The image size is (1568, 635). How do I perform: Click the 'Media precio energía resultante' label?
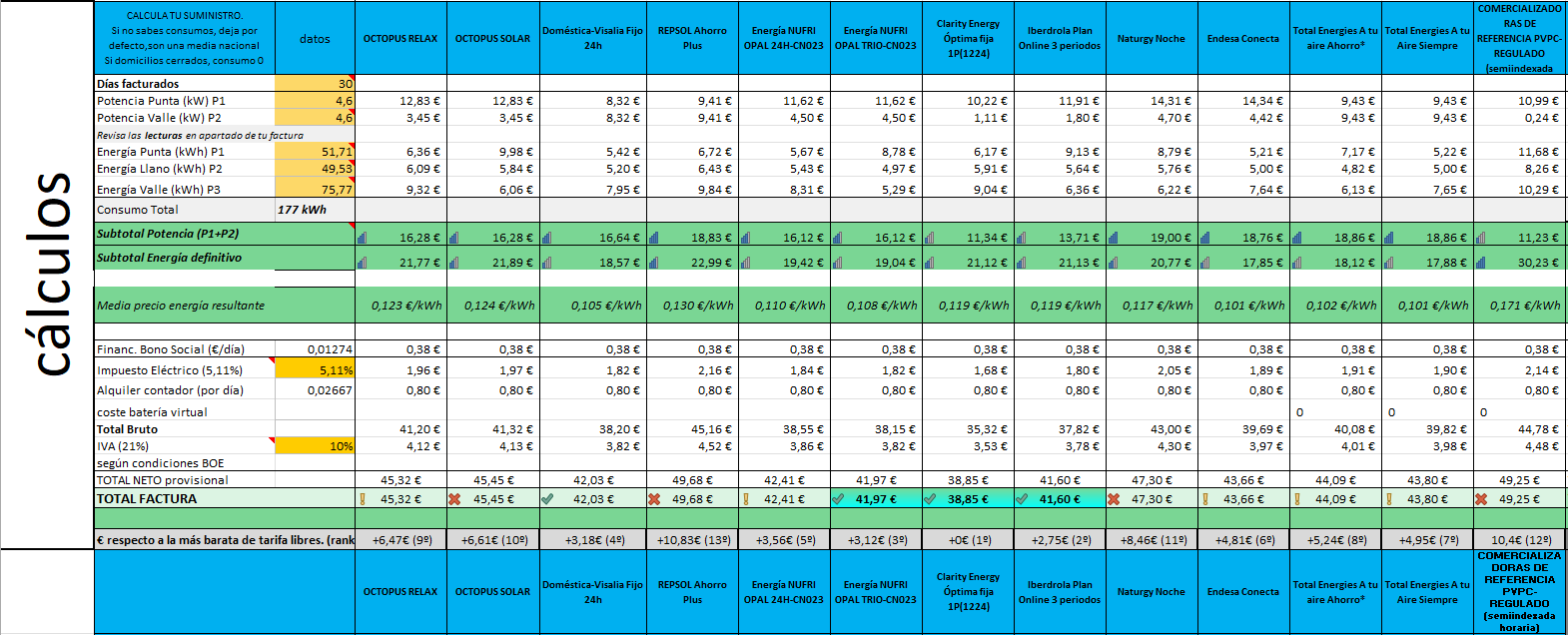(x=181, y=306)
